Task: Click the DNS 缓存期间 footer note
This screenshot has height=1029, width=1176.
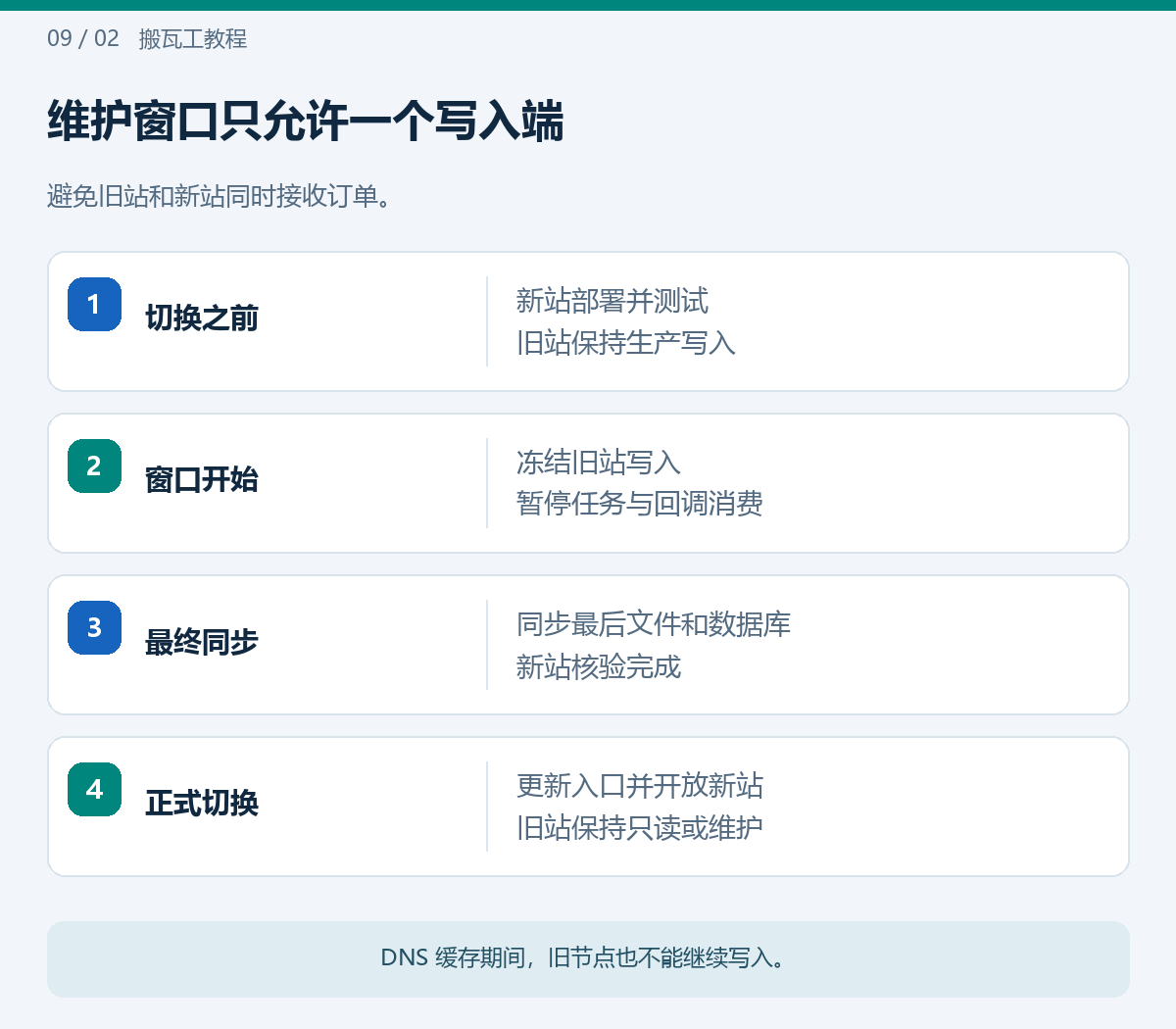Action: pos(588,958)
